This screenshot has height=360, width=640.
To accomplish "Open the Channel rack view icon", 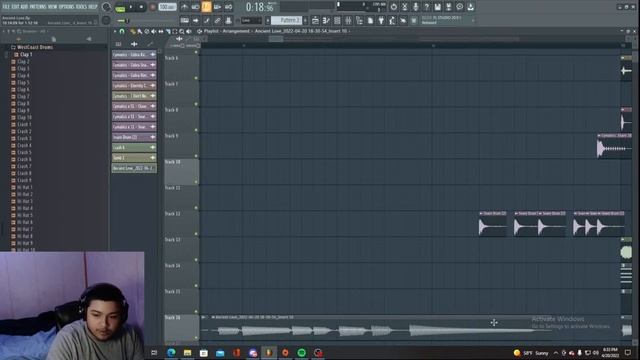I will 337,20.
